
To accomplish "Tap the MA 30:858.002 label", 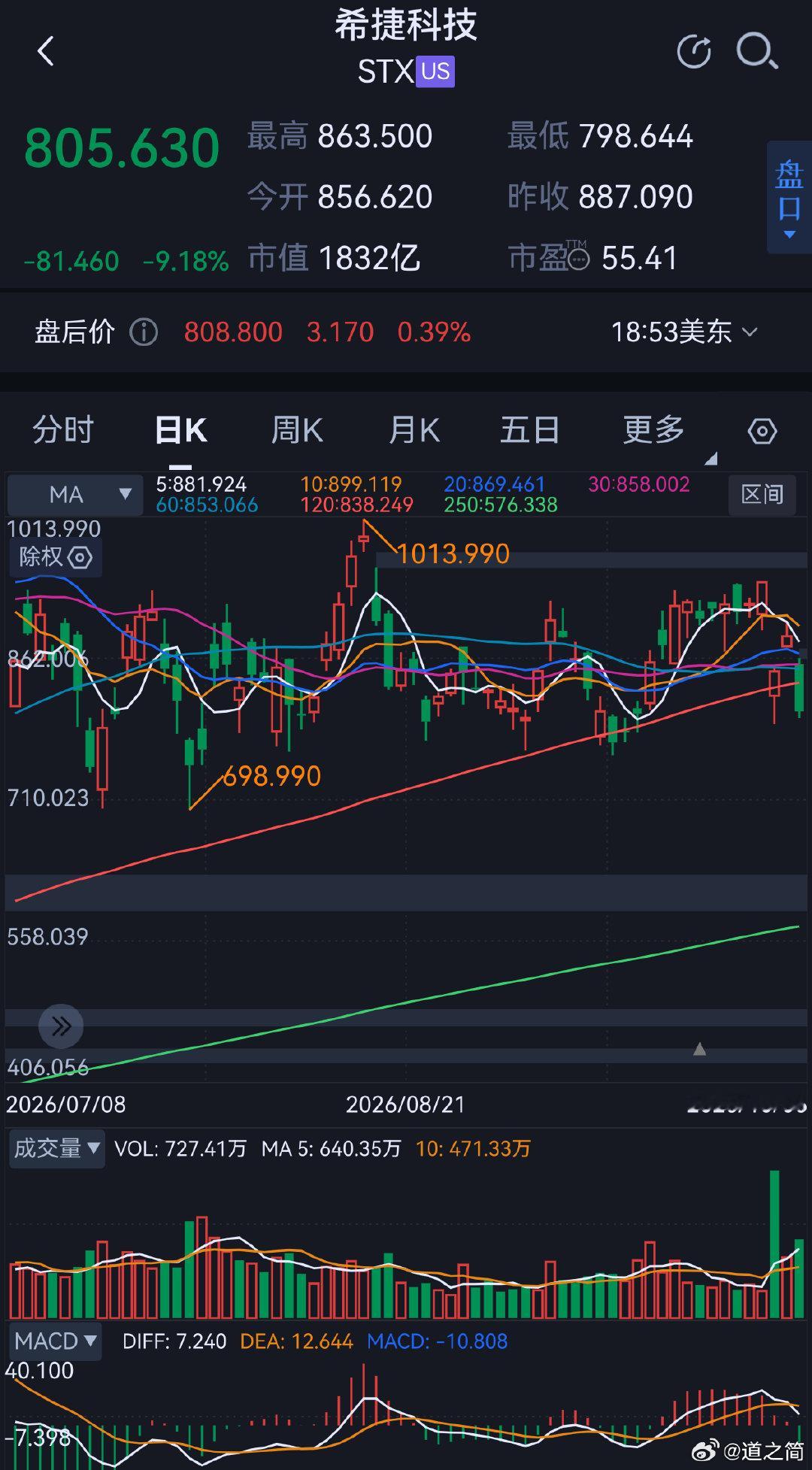I will (638, 484).
